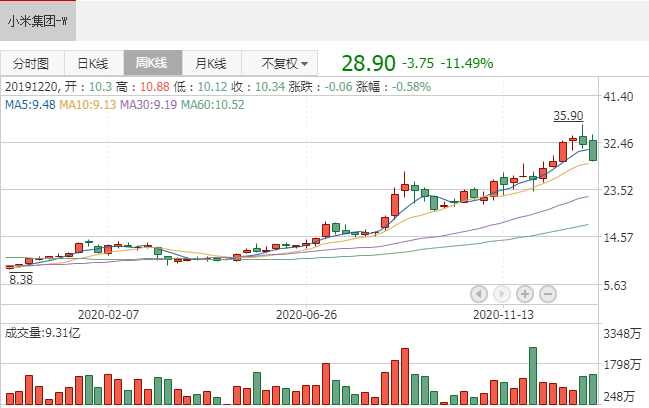Select the 周K线 tab
649x408 pixels.
(152, 62)
